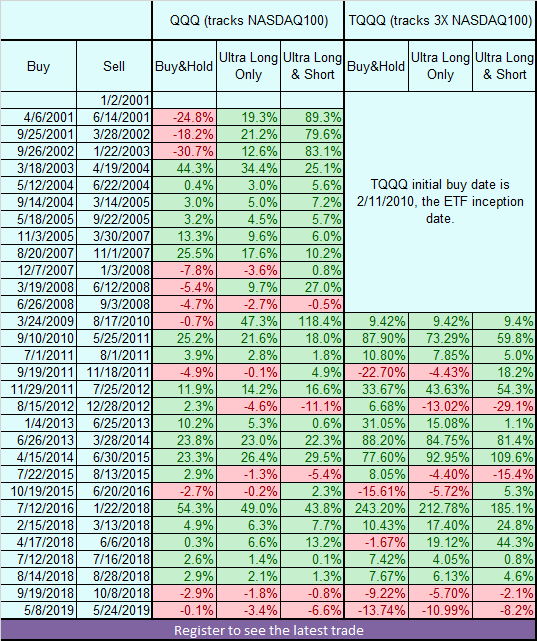Select the 118.4% Ultra Long & Short cell
Image resolution: width=537 pixels, height=641 pixels.
click(312, 321)
